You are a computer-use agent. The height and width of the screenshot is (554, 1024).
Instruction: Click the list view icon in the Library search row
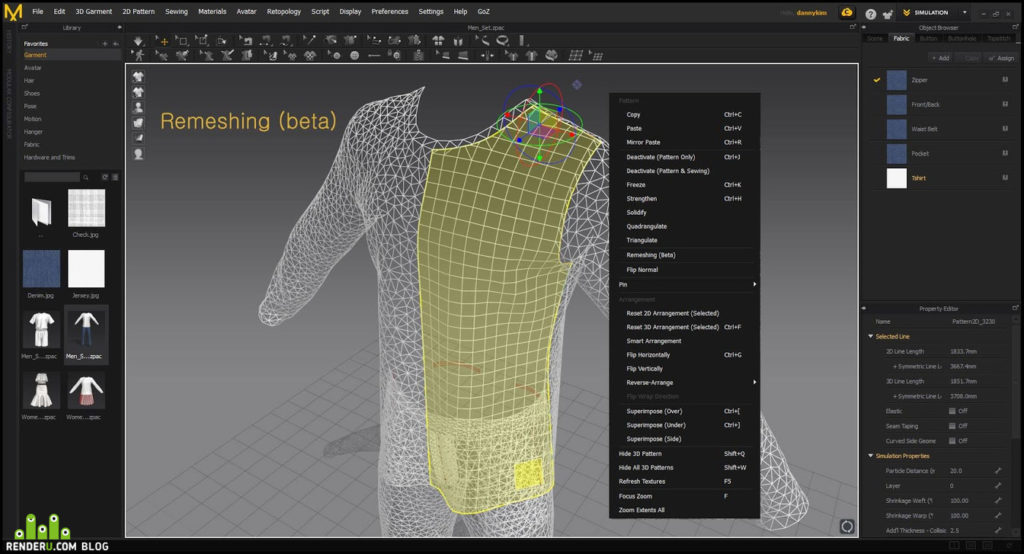tap(115, 177)
